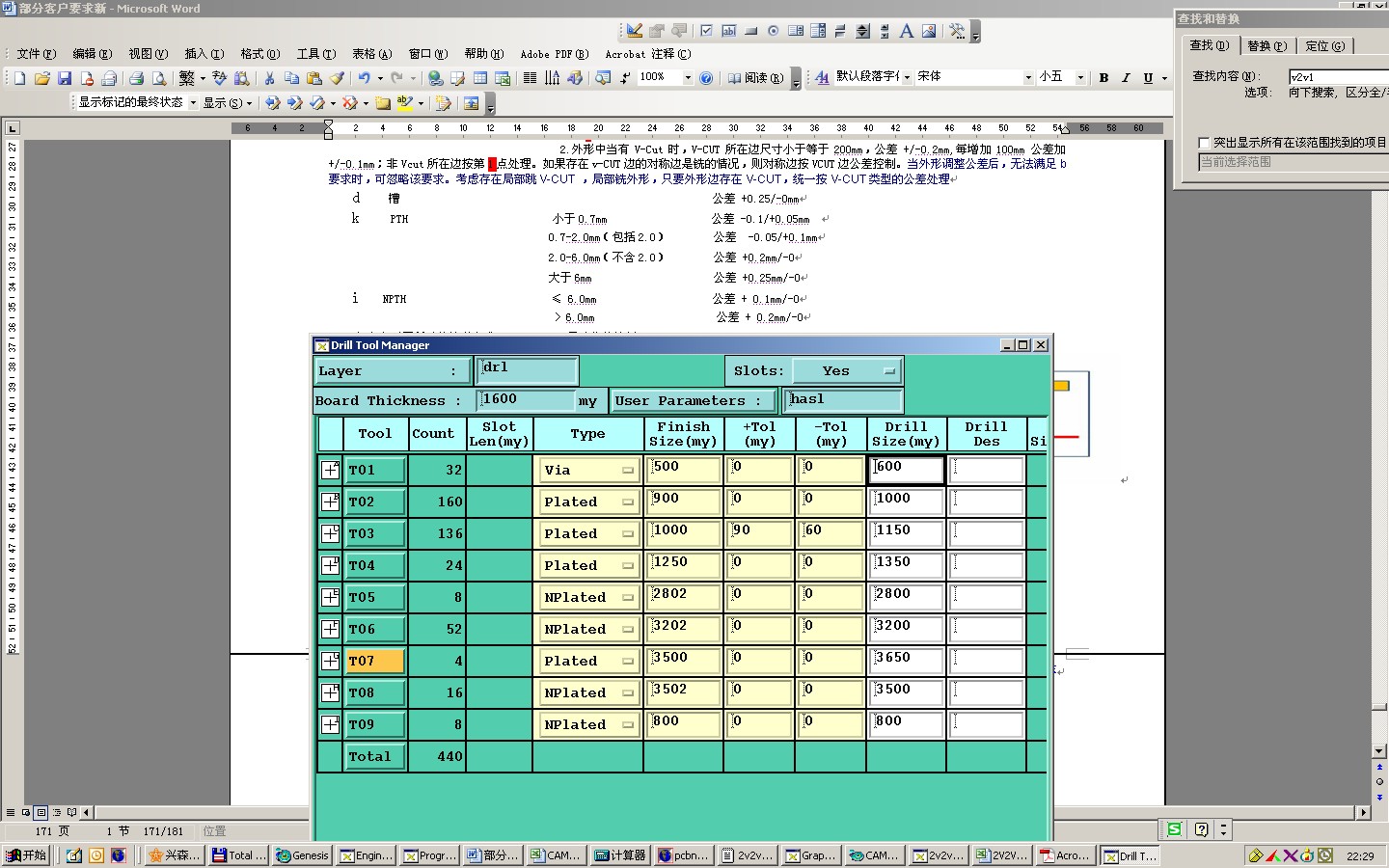Select the Check Box control in Control Toolbox
1389x868 pixels.
click(706, 31)
